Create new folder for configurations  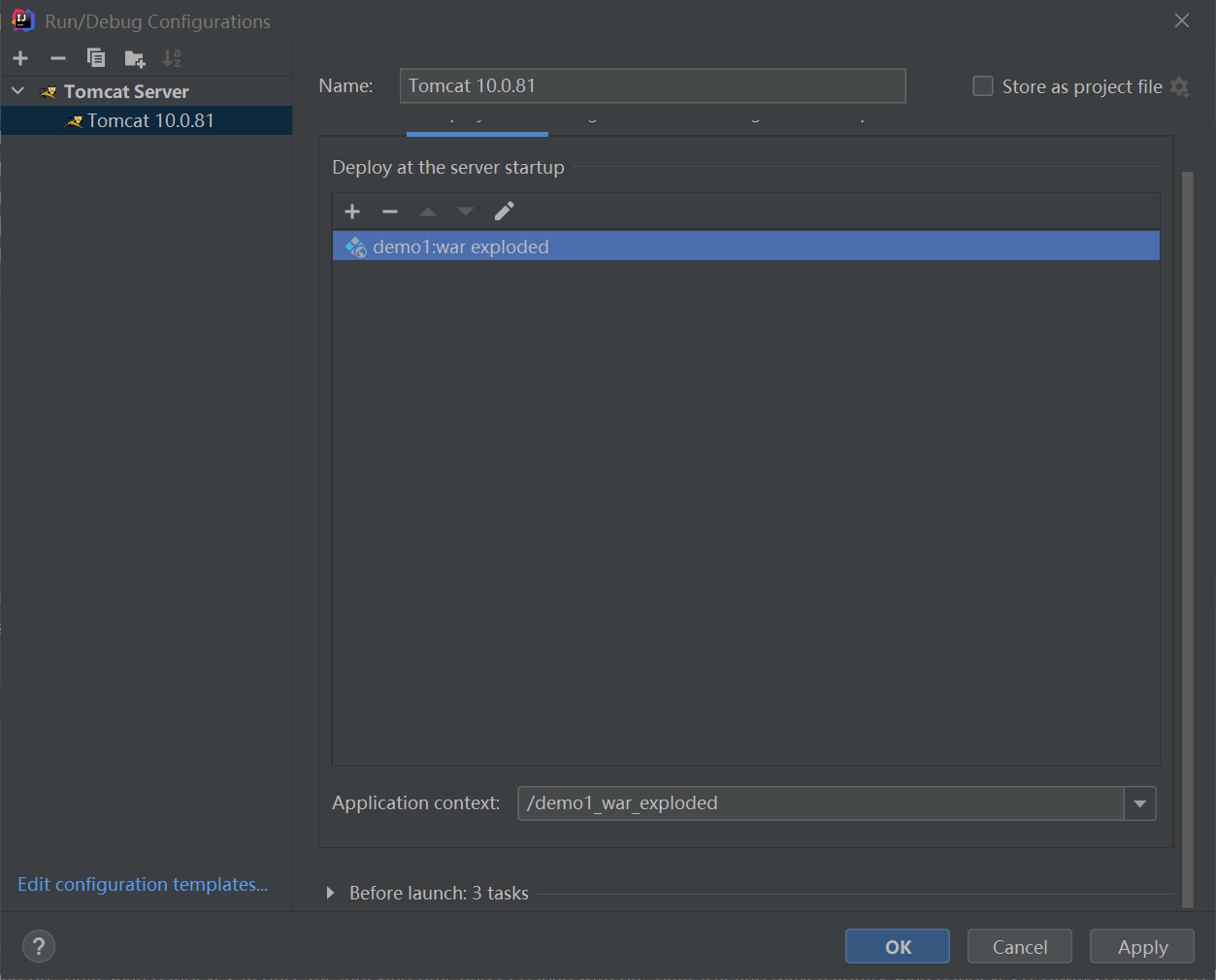(x=135, y=59)
